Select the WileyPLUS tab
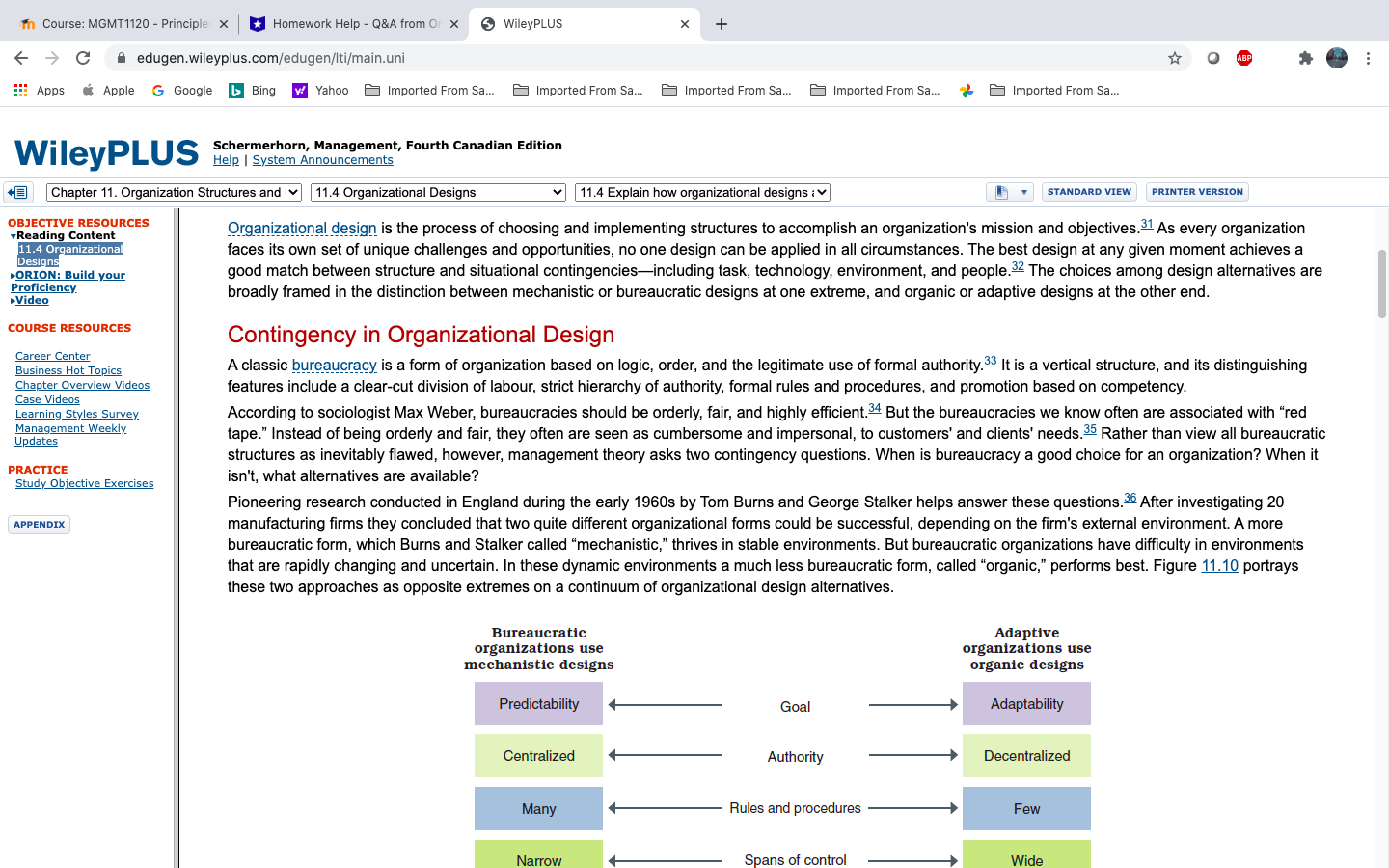1389x868 pixels. click(x=584, y=24)
